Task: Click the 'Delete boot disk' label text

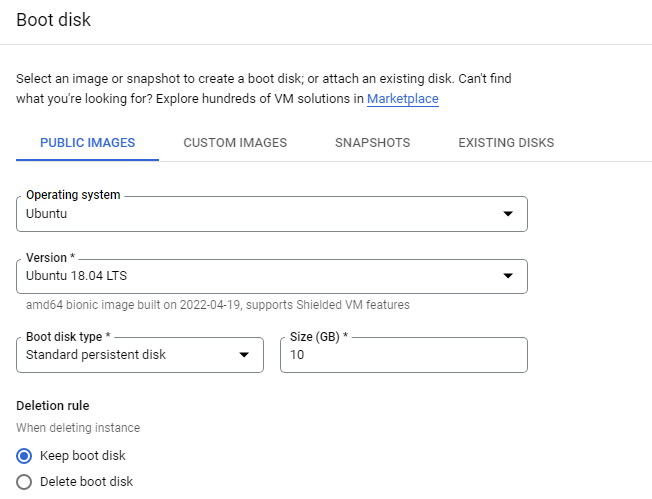Action: pyautogui.click(x=86, y=482)
